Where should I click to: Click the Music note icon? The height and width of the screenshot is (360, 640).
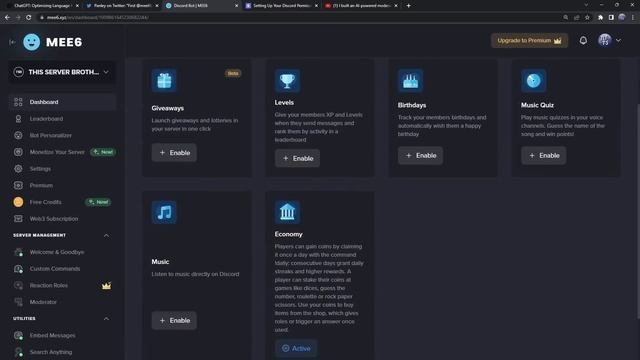(164, 212)
